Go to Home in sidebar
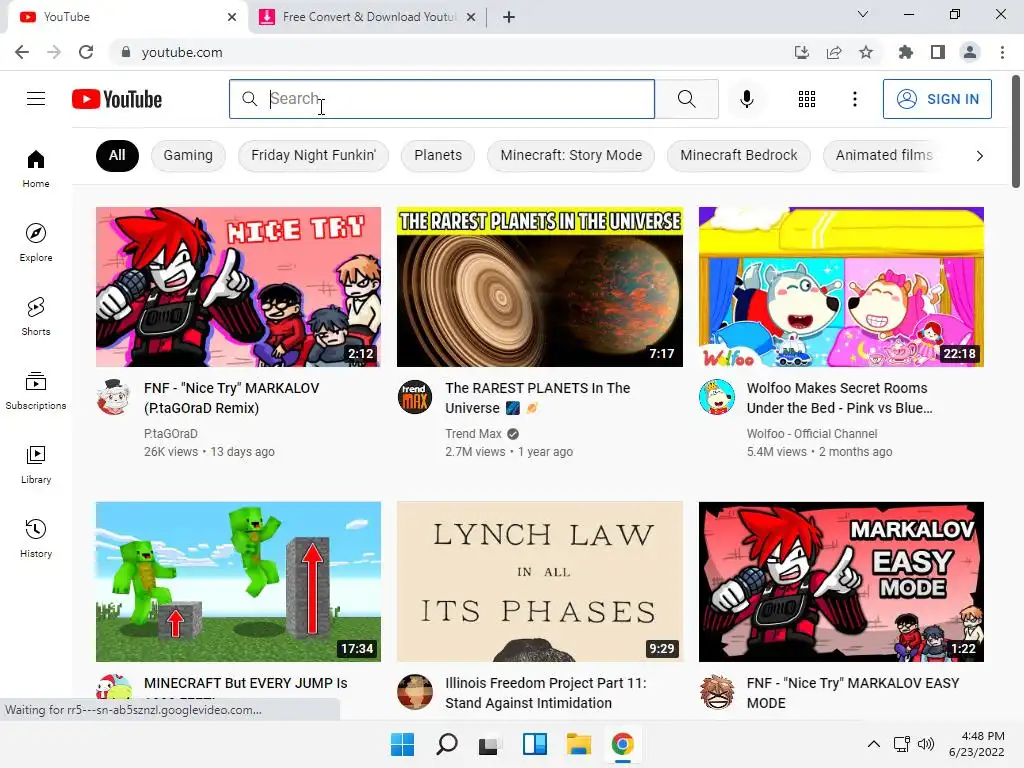 pos(36,168)
